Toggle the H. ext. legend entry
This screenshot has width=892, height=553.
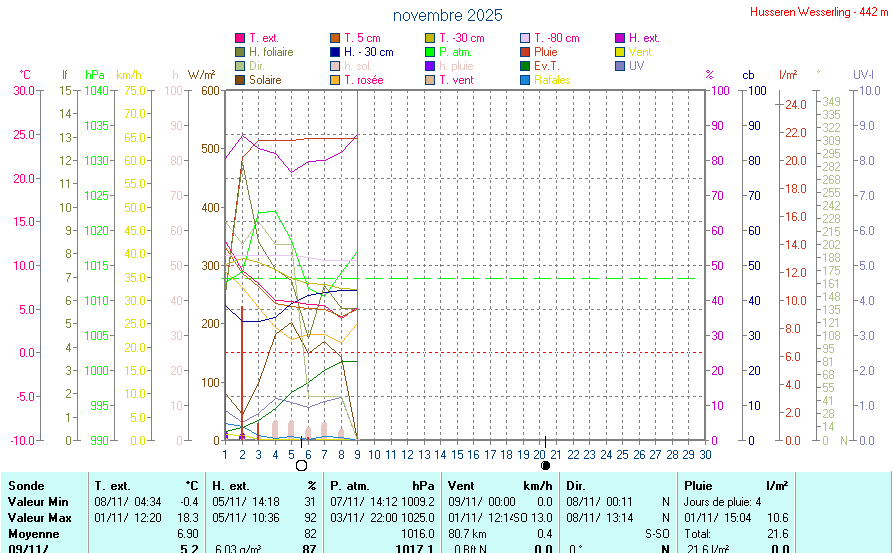click(x=643, y=38)
